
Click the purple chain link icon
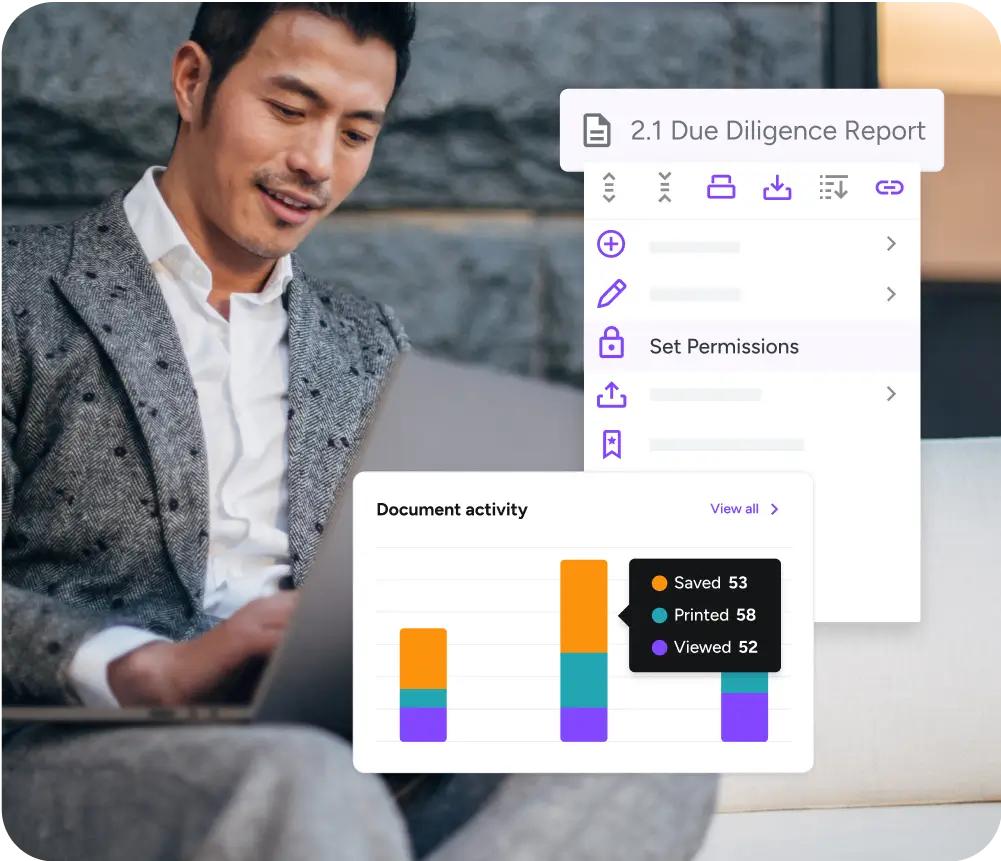coord(889,187)
